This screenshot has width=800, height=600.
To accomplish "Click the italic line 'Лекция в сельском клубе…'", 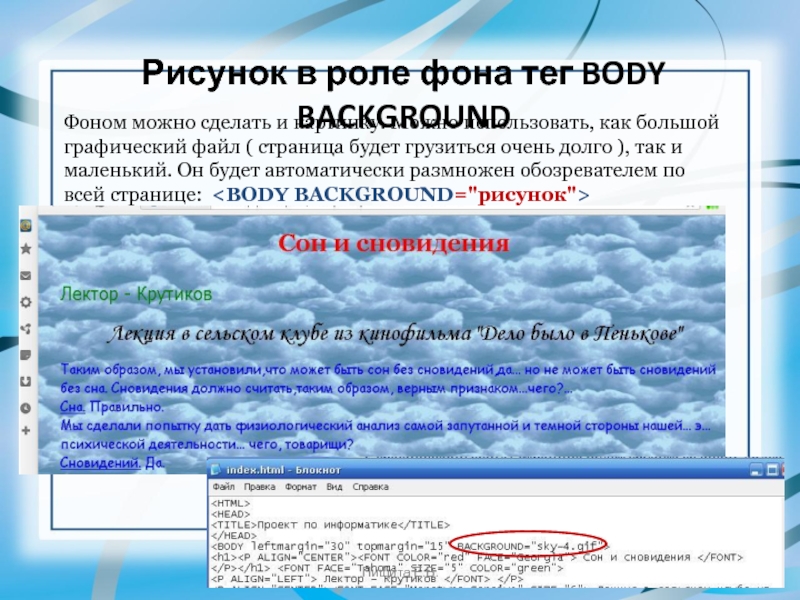I will pyautogui.click(x=395, y=334).
